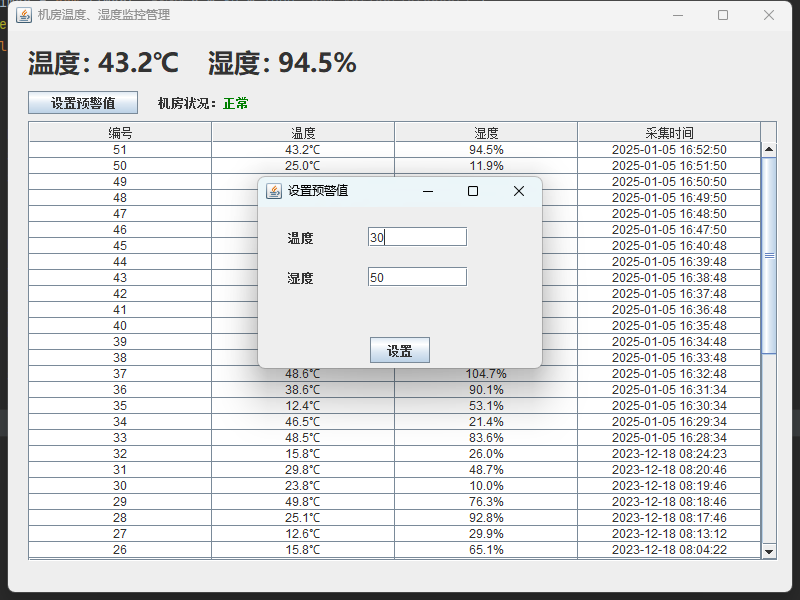Minimize the 设置预警值 dialog
The image size is (800, 600).
428,191
